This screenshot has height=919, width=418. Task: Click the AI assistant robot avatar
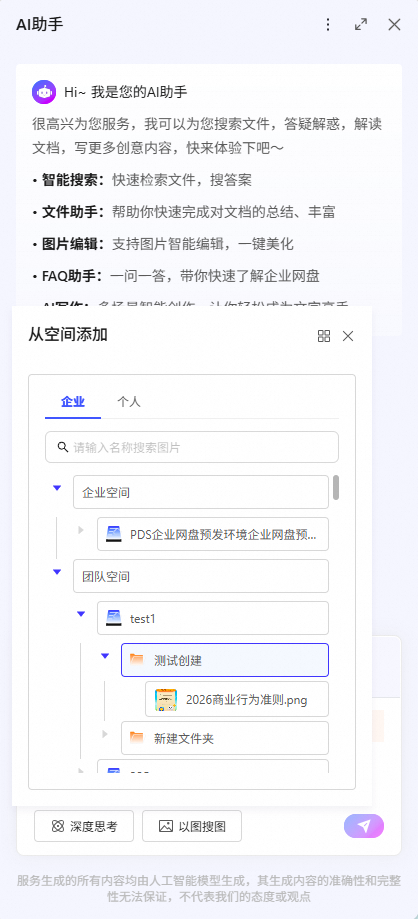click(x=44, y=92)
